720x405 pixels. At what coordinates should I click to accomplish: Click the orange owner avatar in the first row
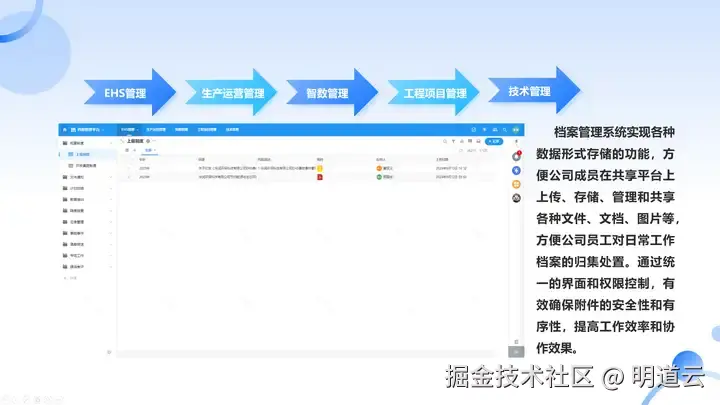point(379,169)
